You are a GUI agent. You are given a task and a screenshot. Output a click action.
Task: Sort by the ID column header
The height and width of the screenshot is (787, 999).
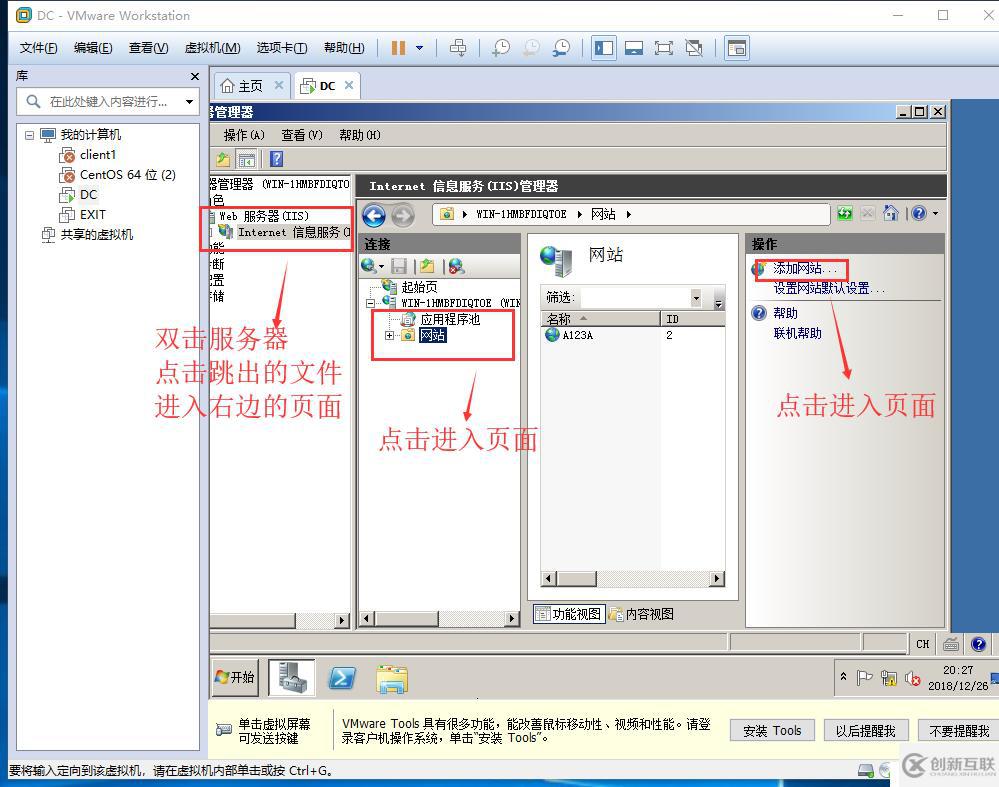[x=693, y=319]
